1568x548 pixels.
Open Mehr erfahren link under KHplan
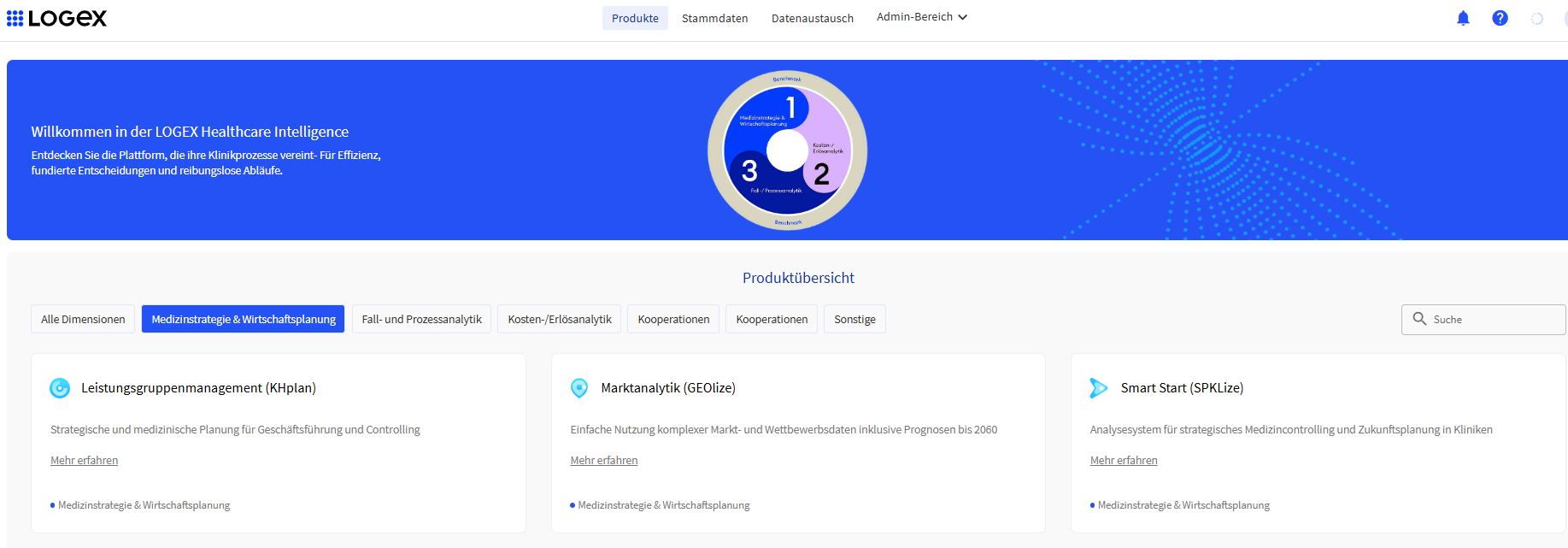point(85,461)
